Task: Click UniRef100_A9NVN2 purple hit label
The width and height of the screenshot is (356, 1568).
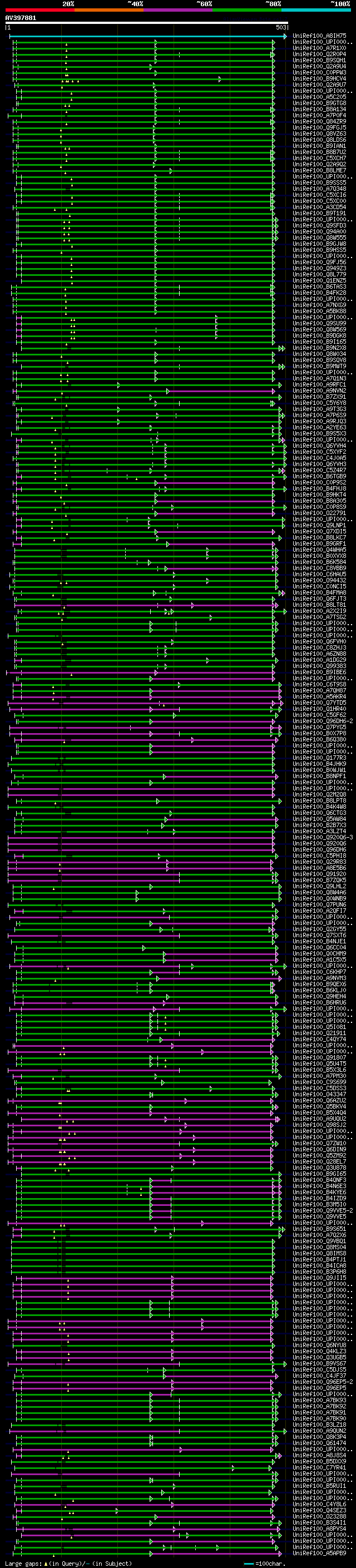Action: tap(319, 391)
